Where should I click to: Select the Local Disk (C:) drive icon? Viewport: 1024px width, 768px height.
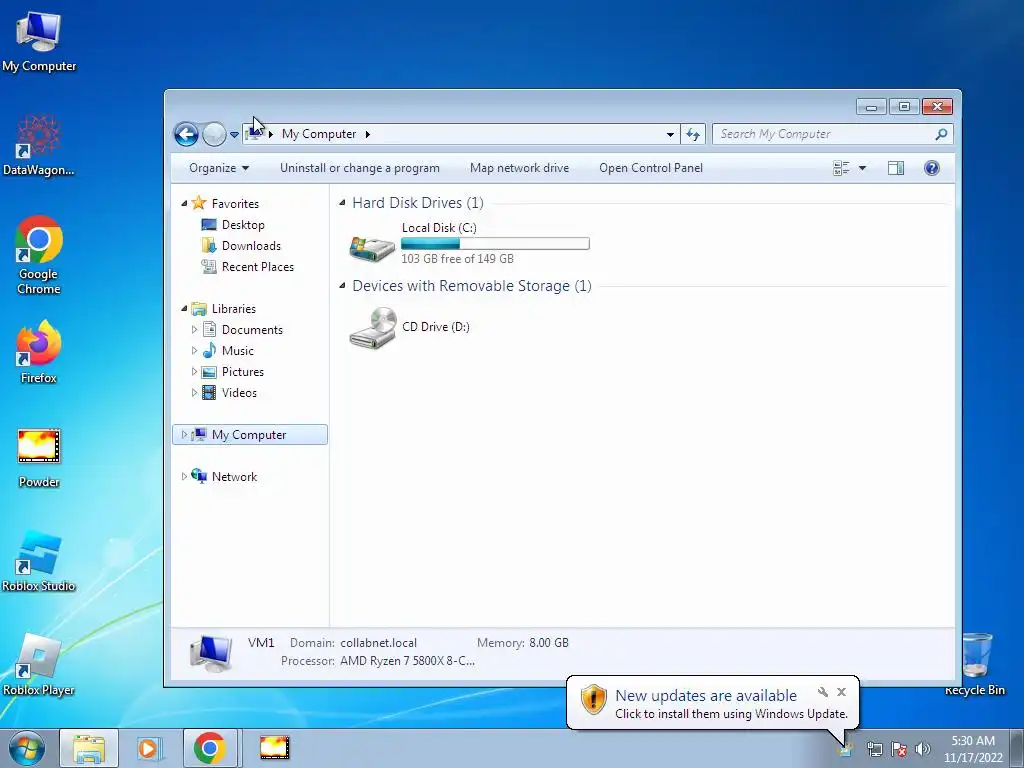tap(372, 248)
